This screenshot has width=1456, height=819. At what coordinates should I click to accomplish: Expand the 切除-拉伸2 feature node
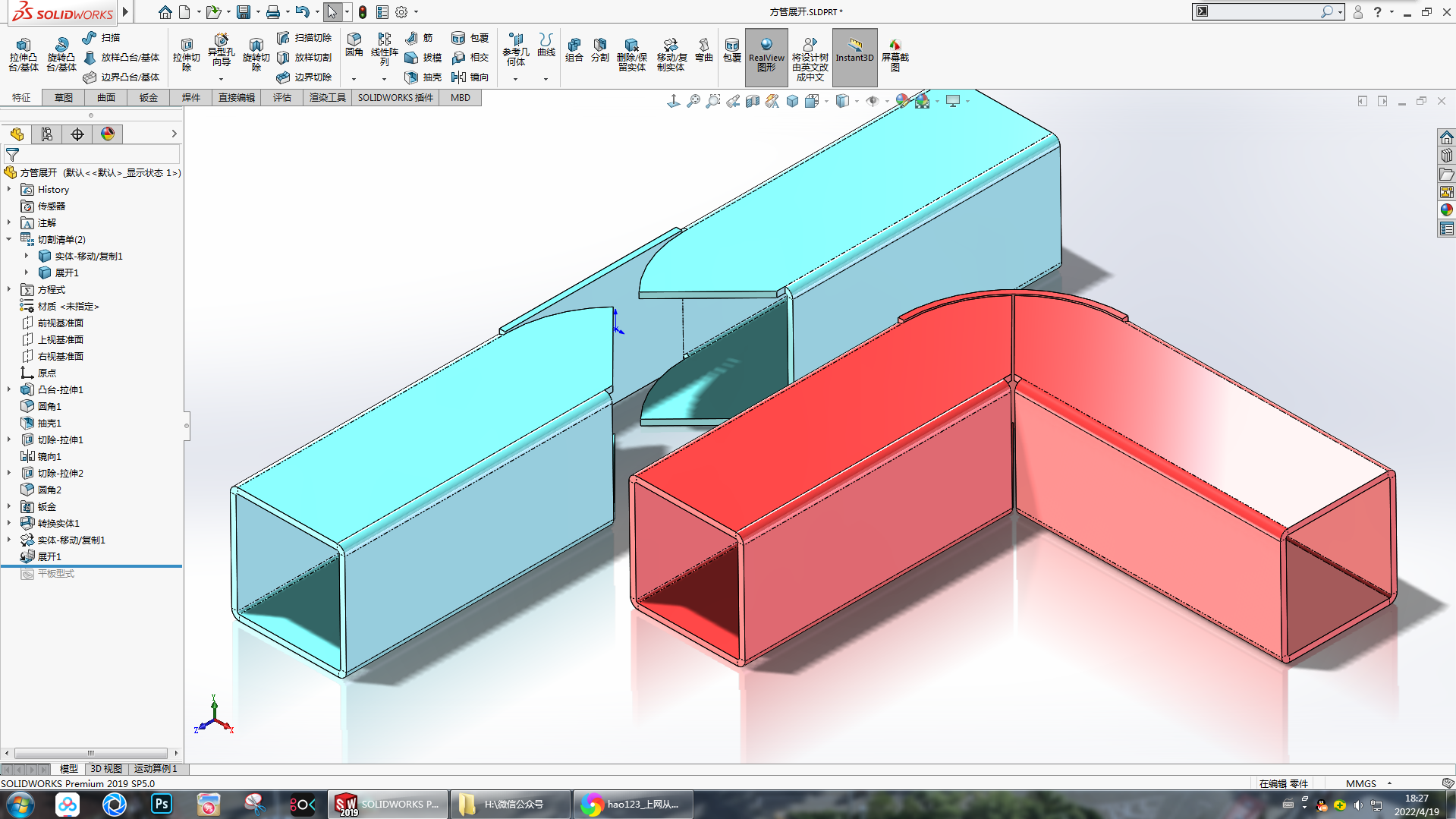9,474
